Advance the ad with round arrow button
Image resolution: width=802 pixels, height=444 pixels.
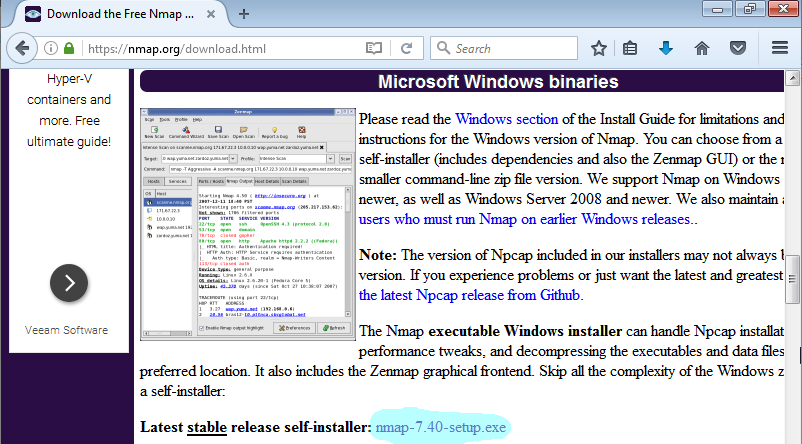tap(69, 283)
